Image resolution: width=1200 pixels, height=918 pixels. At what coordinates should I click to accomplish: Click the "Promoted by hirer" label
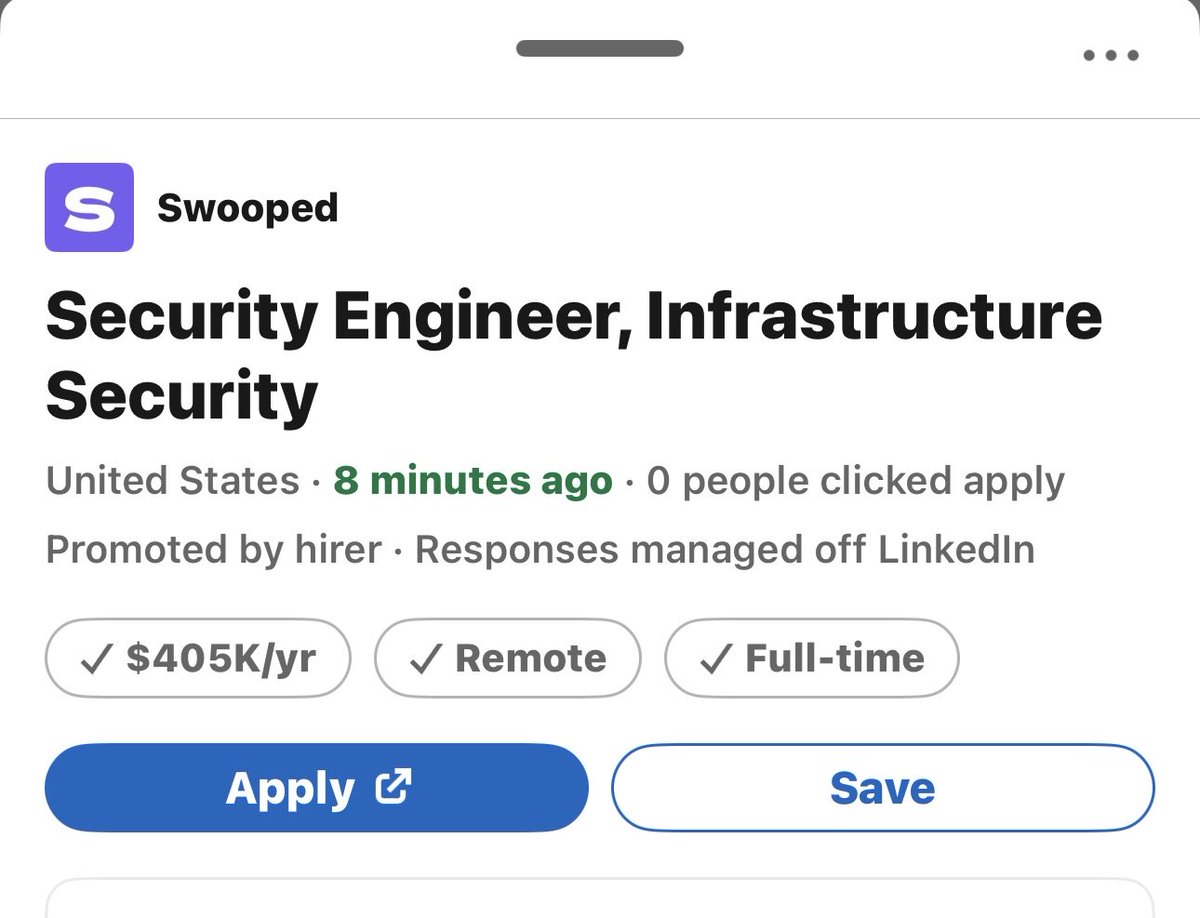click(213, 549)
